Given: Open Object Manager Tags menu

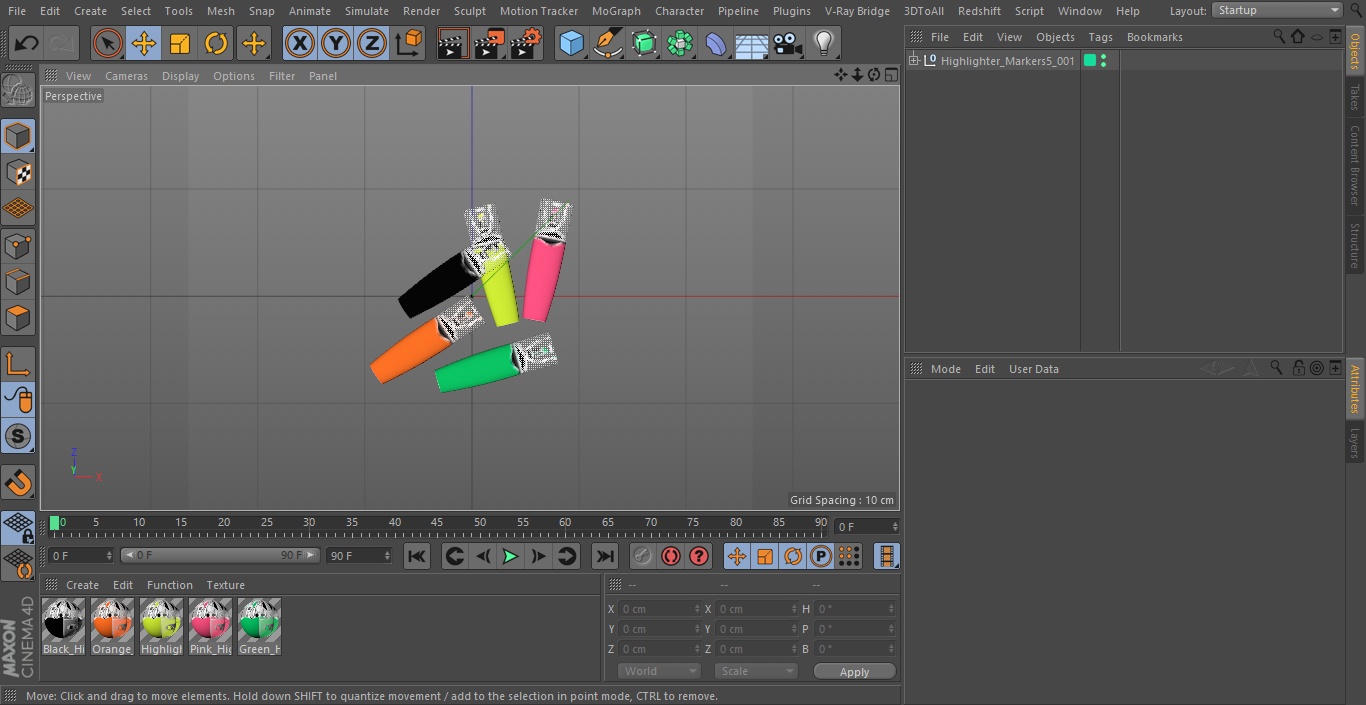Looking at the screenshot, I should pos(1100,37).
